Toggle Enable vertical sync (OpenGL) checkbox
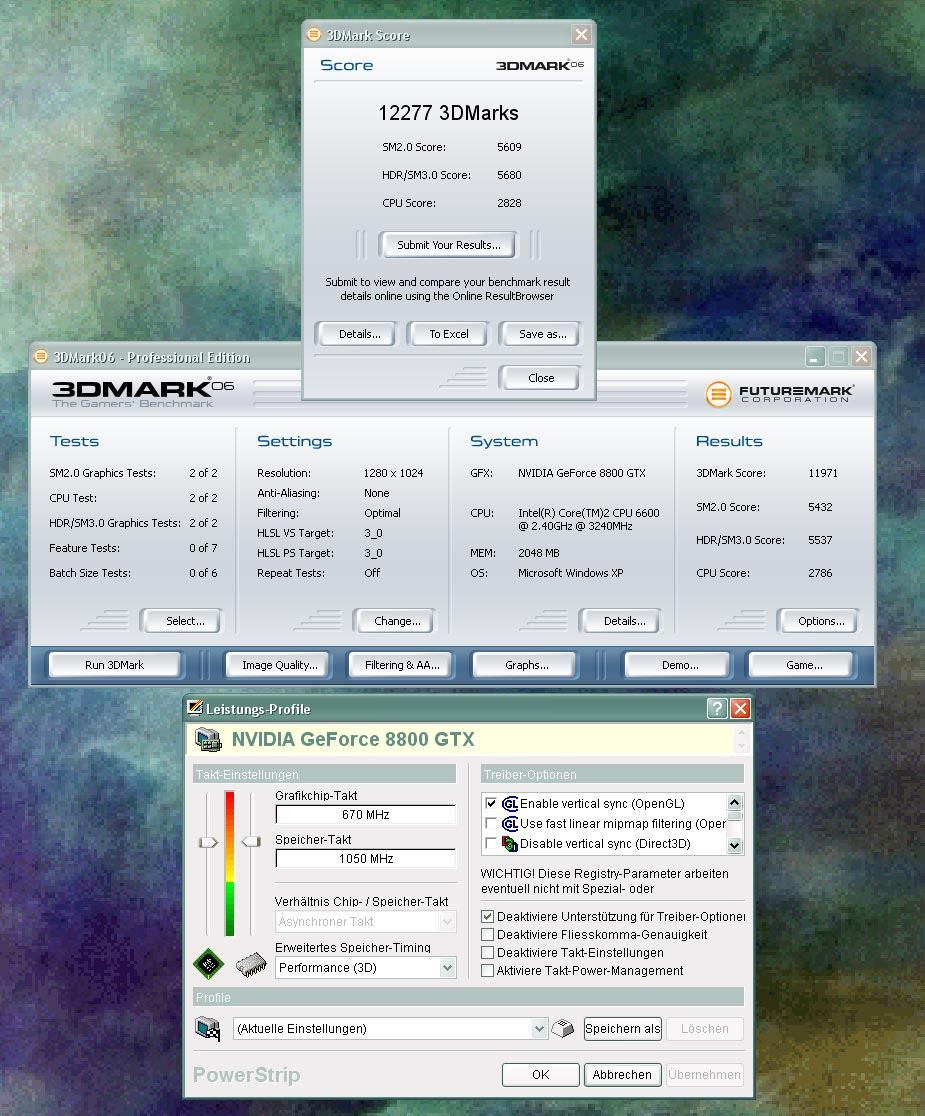Screen dimensions: 925x1116 pyautogui.click(x=490, y=804)
